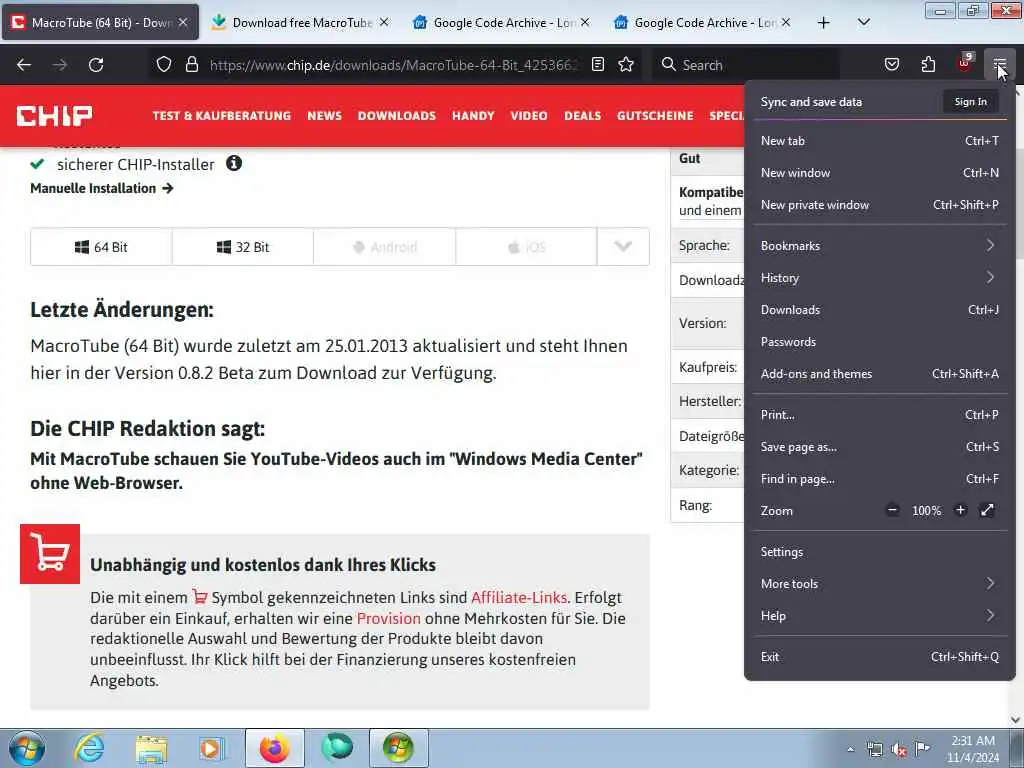
Task: Close the MacroTube (64 Bit) tab
Action: pyautogui.click(x=184, y=22)
